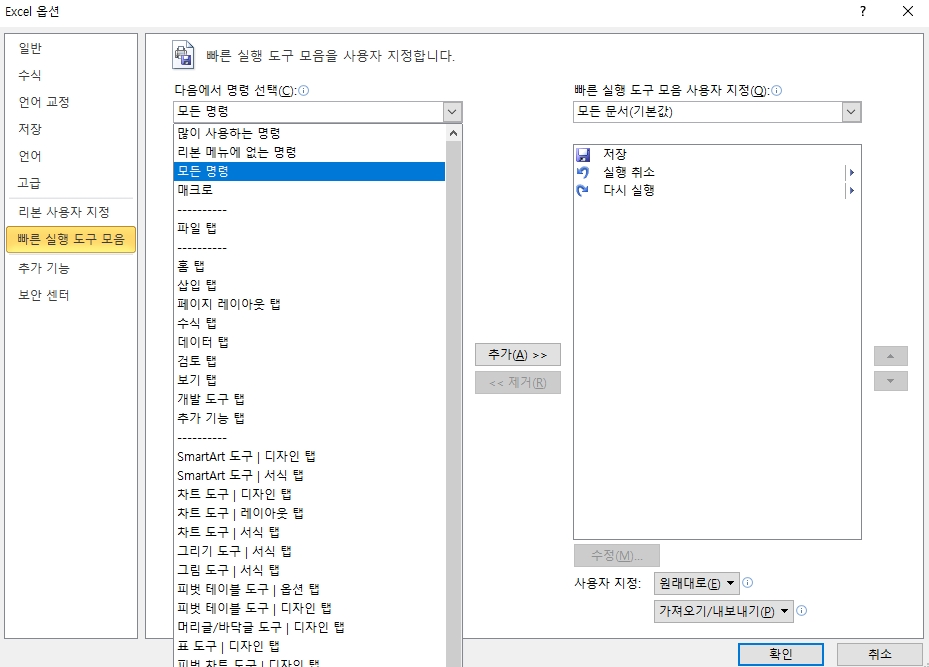This screenshot has height=667, width=929.
Task: Open the 고급 options category
Action: [x=71, y=183]
